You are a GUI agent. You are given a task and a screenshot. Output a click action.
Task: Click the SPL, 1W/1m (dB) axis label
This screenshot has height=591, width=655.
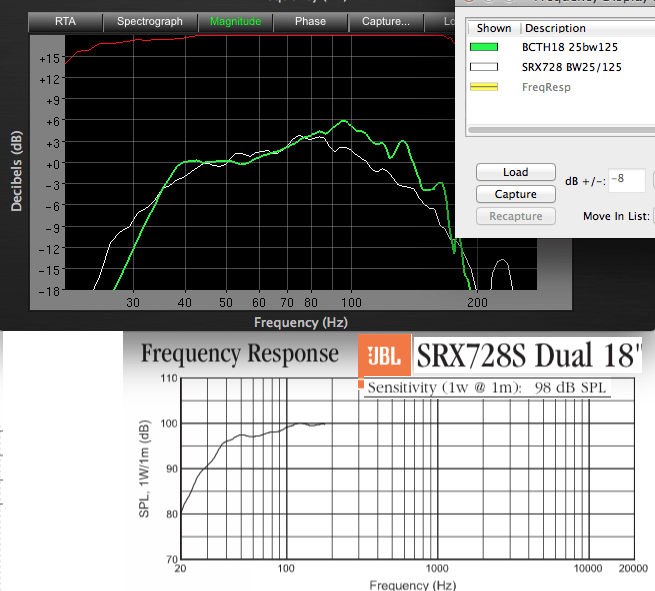click(144, 469)
